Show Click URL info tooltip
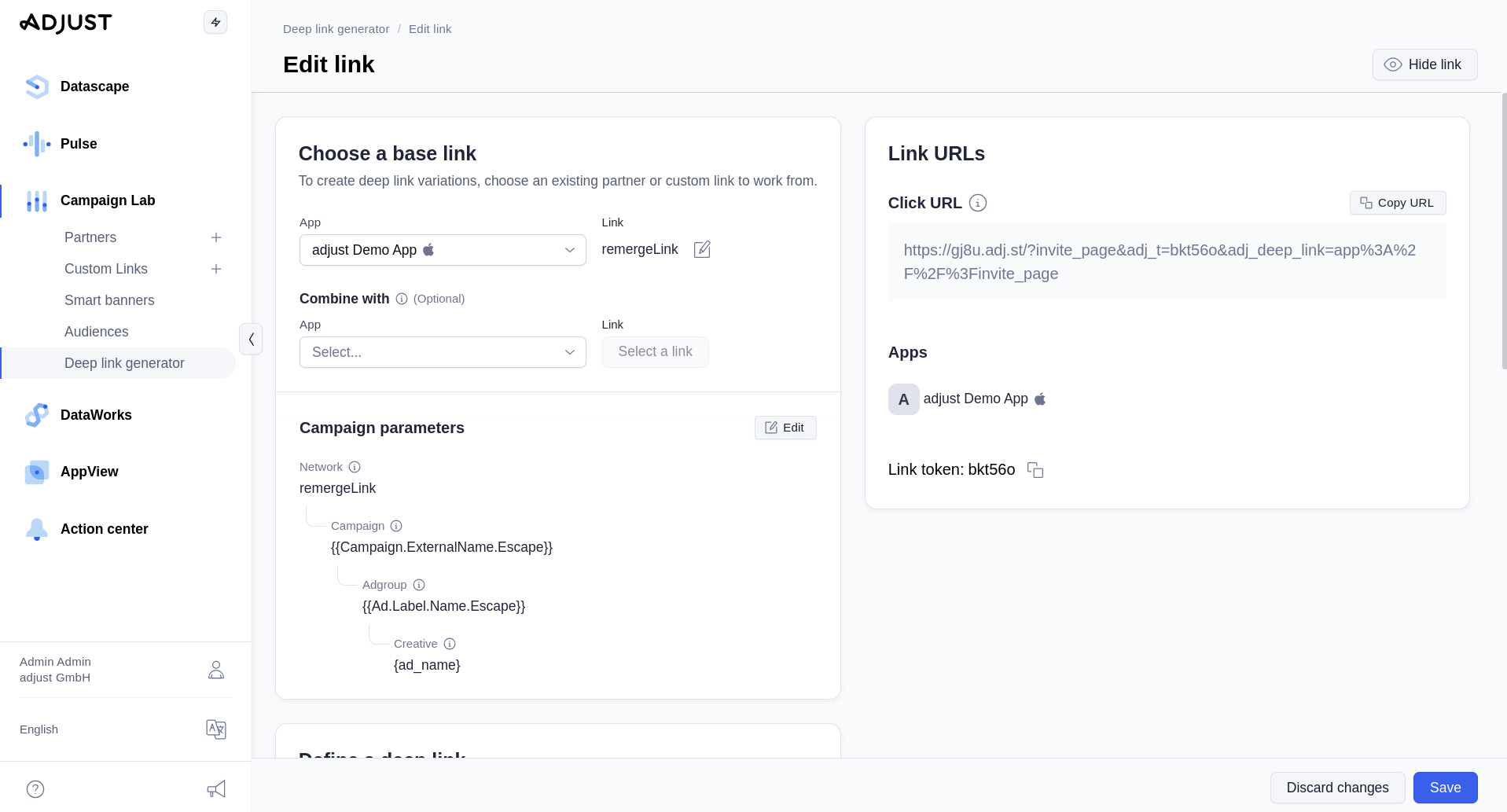 (978, 203)
